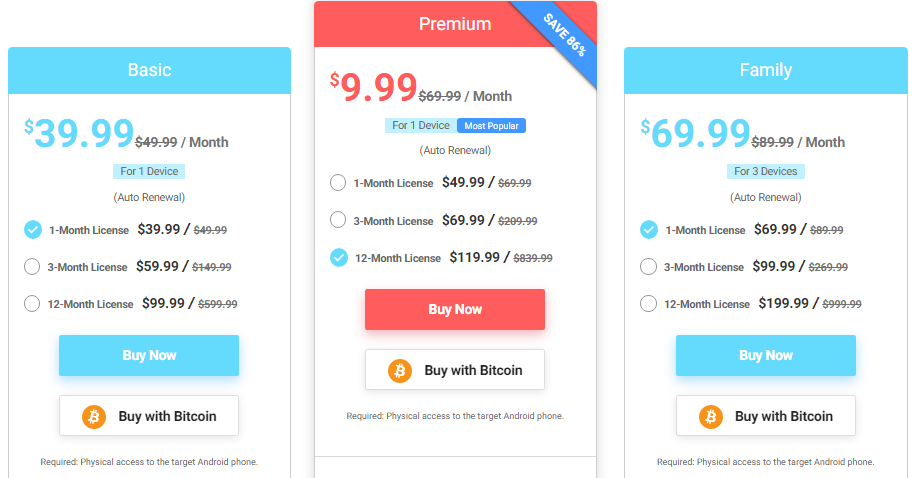Select Family 12-Month License at $199.99
The height and width of the screenshot is (478, 915).
pos(648,303)
